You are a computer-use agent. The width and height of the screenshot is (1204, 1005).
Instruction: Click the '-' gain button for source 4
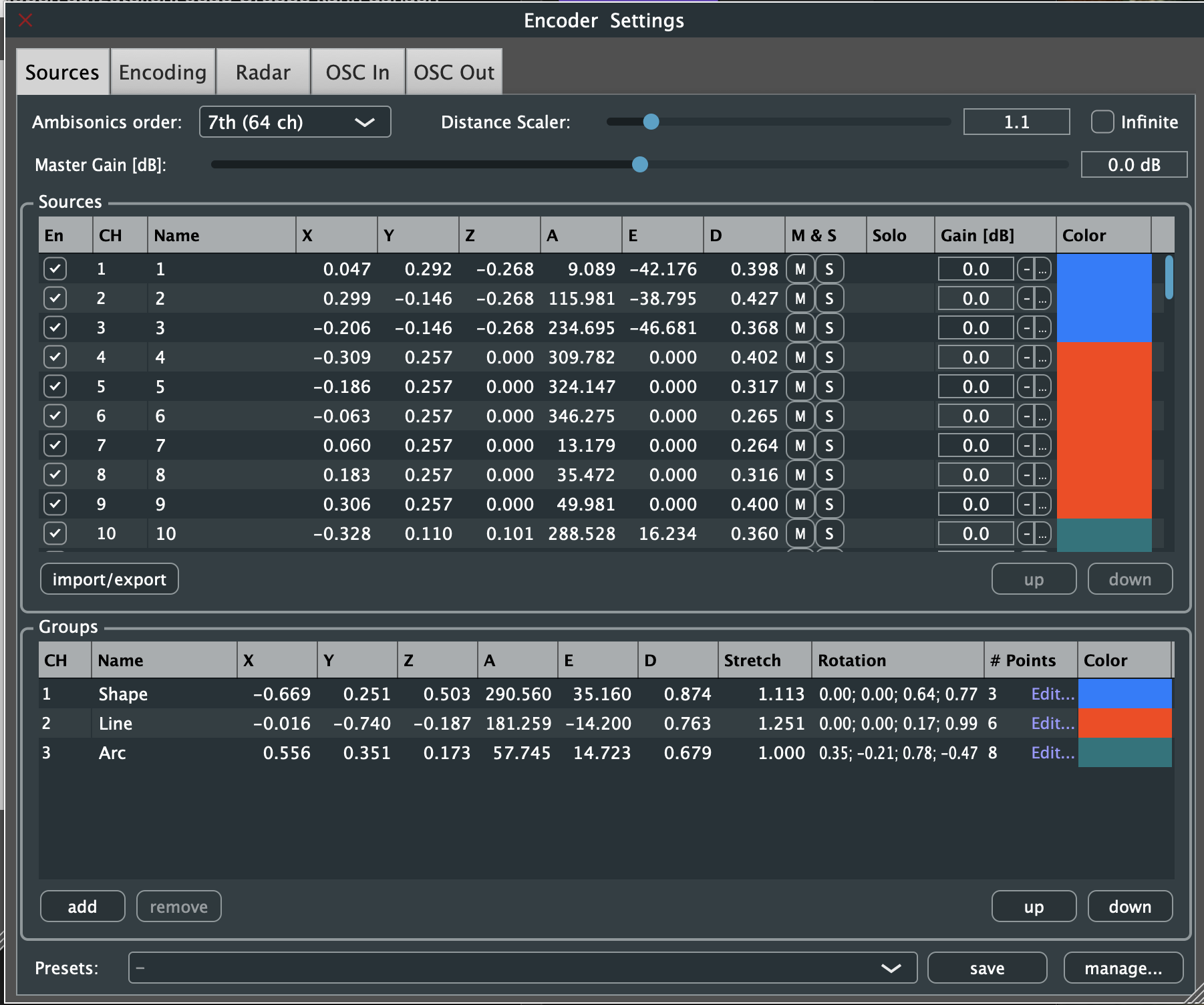coord(1024,357)
